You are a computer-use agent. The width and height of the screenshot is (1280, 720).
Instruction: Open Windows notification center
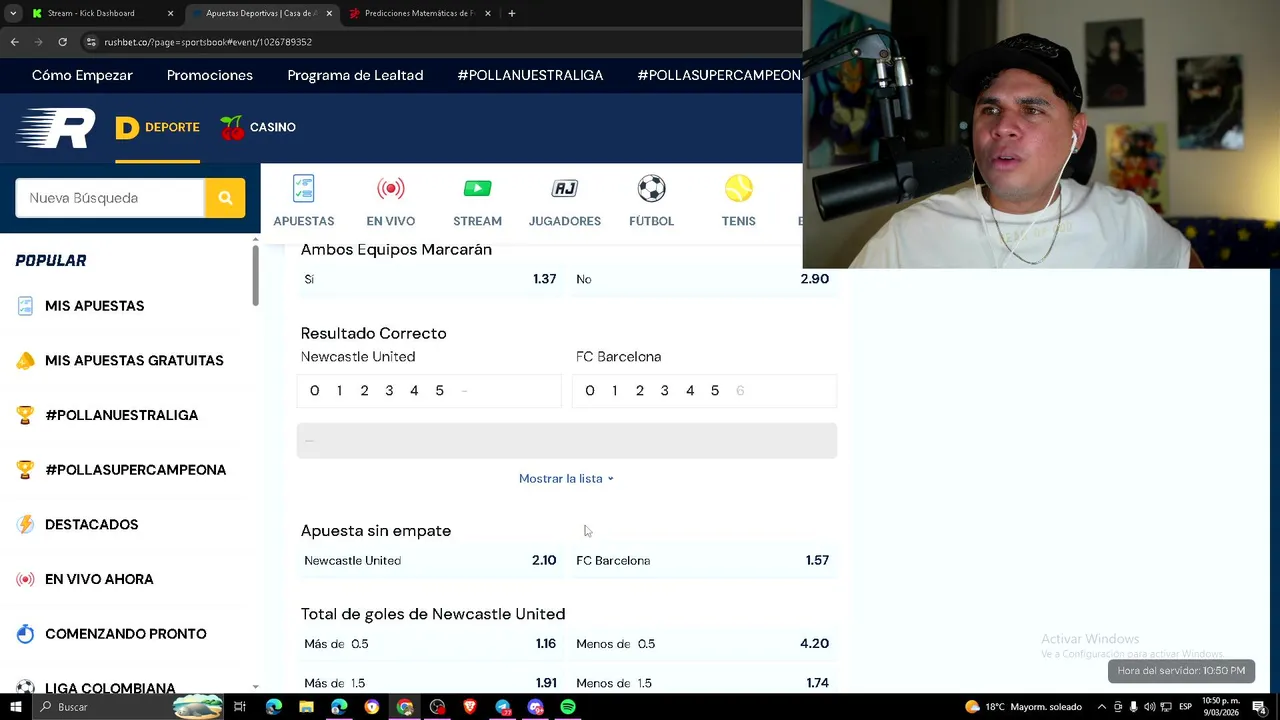pos(1260,707)
